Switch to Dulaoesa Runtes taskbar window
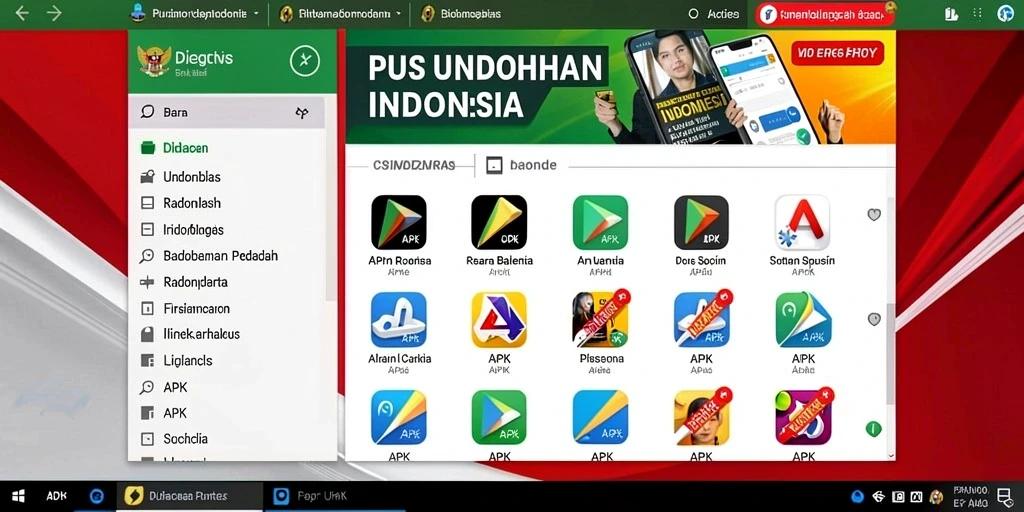 click(189, 496)
